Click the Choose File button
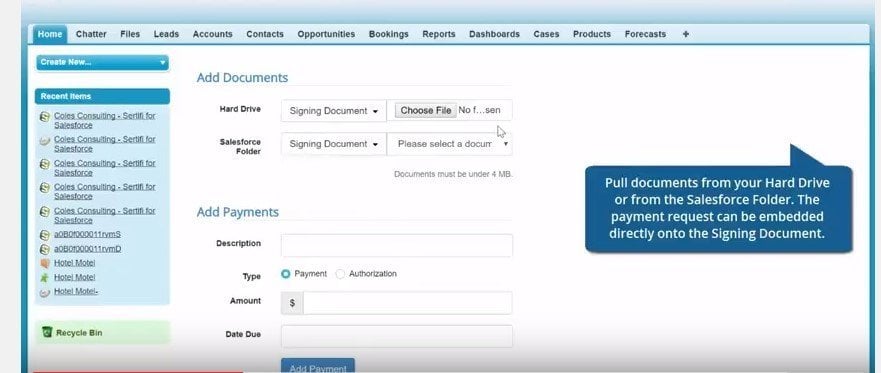881x373 pixels. point(426,111)
